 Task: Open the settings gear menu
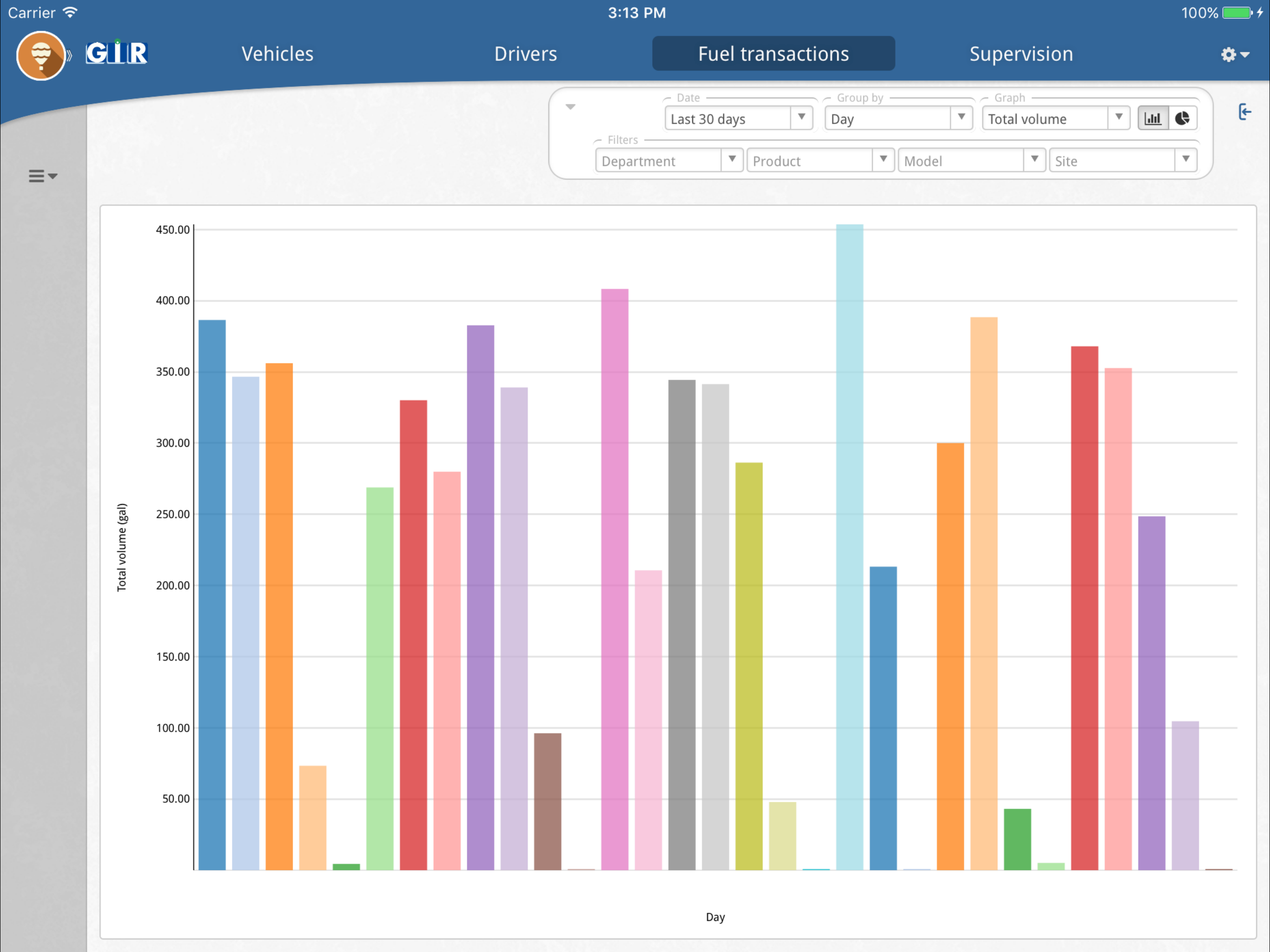[x=1234, y=54]
